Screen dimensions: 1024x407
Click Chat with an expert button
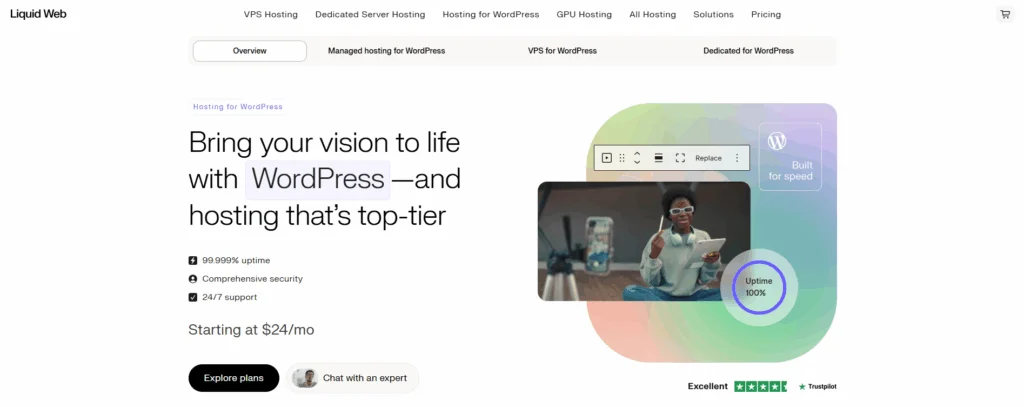(353, 378)
